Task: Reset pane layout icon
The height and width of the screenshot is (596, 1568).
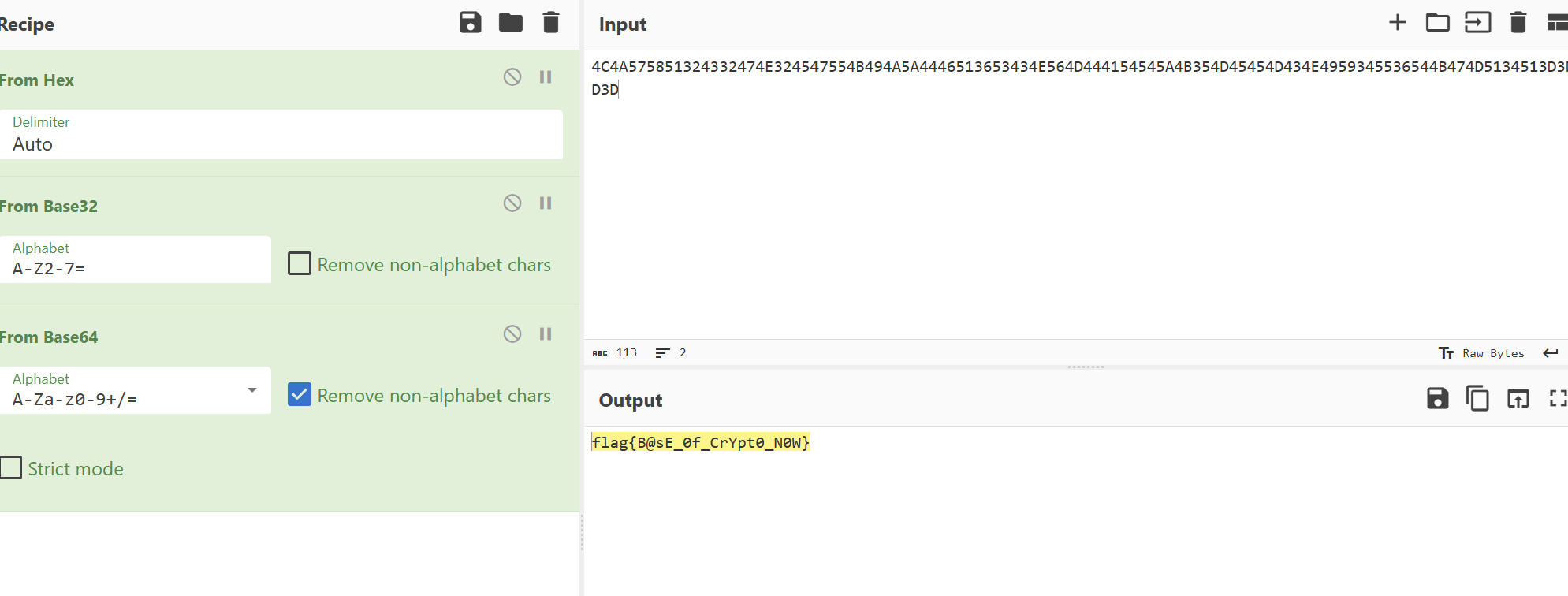Action: tap(1558, 22)
